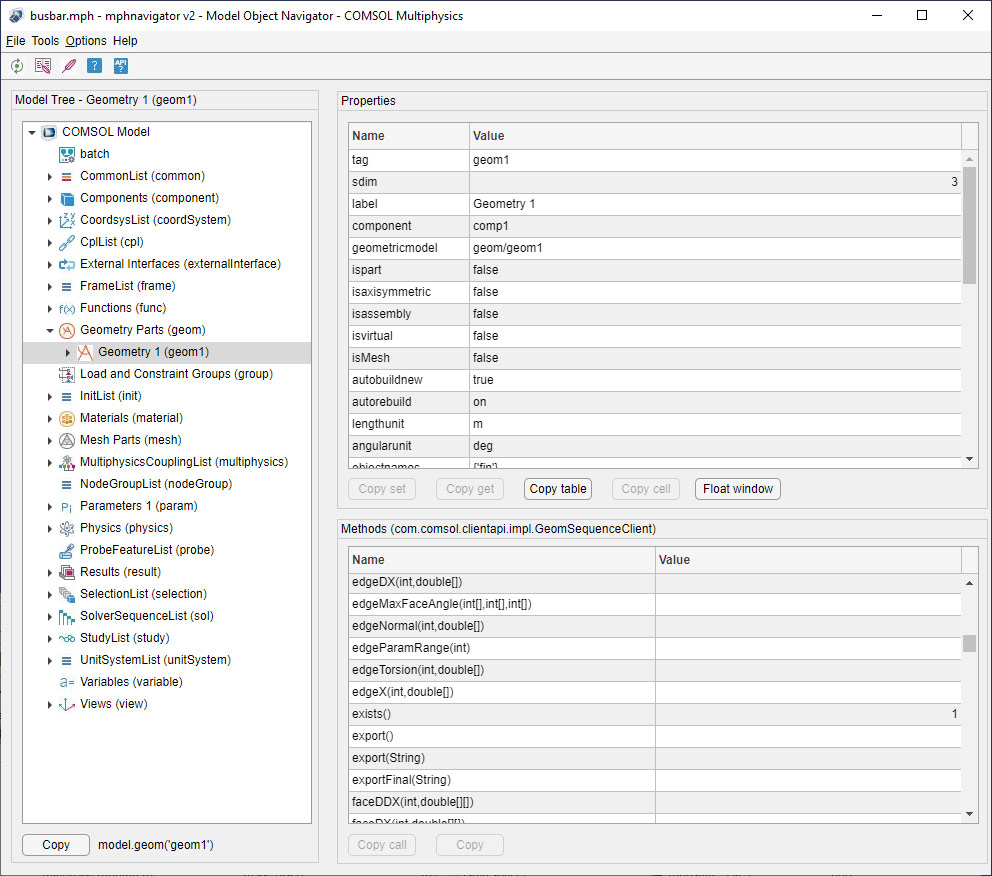Click the batch node icon in the tree
Viewport: 992px width, 876px height.
[68, 153]
